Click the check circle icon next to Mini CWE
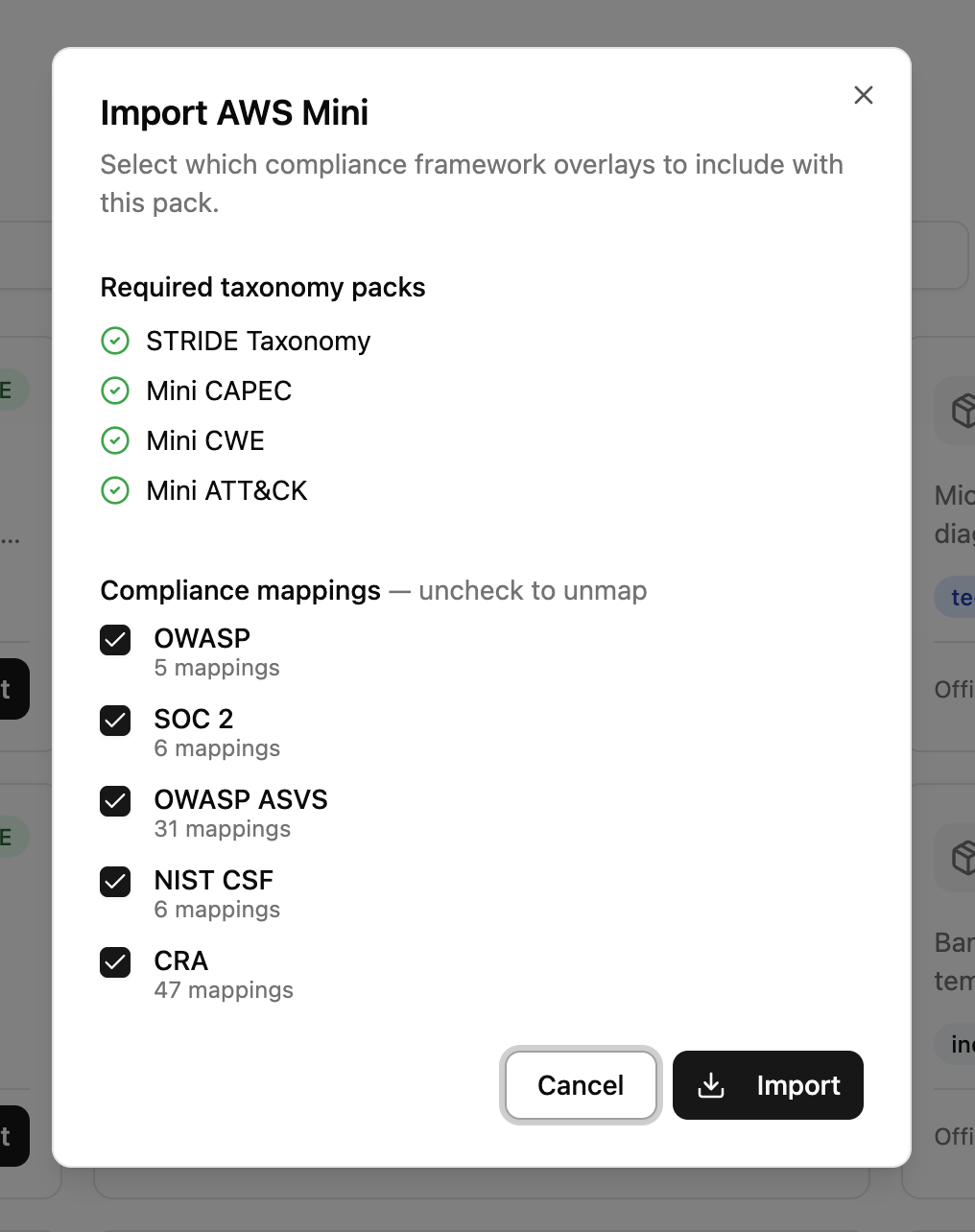Viewport: 975px width, 1232px height. pos(114,440)
